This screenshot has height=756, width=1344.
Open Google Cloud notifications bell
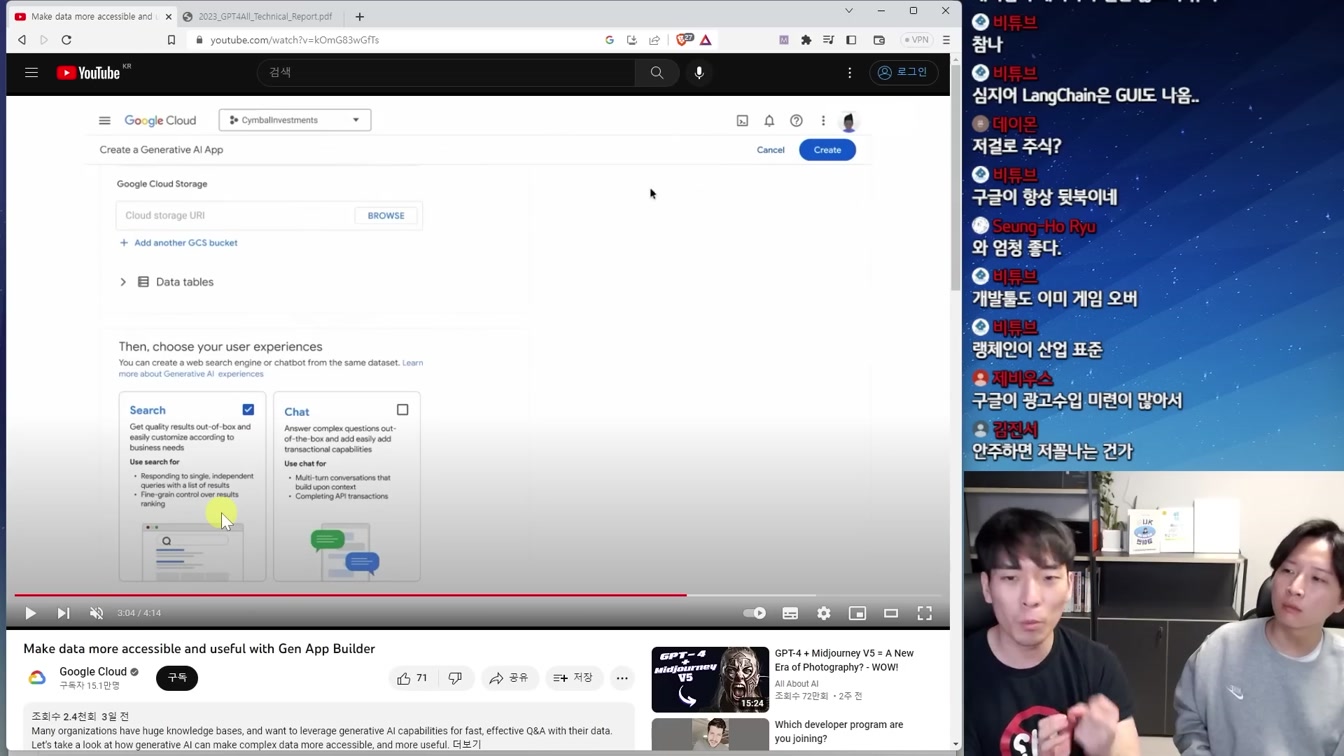(x=769, y=121)
